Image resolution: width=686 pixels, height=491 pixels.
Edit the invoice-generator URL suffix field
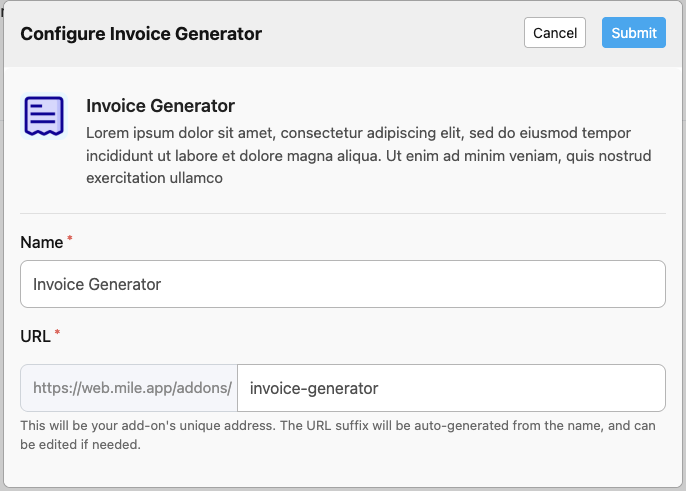(x=452, y=388)
